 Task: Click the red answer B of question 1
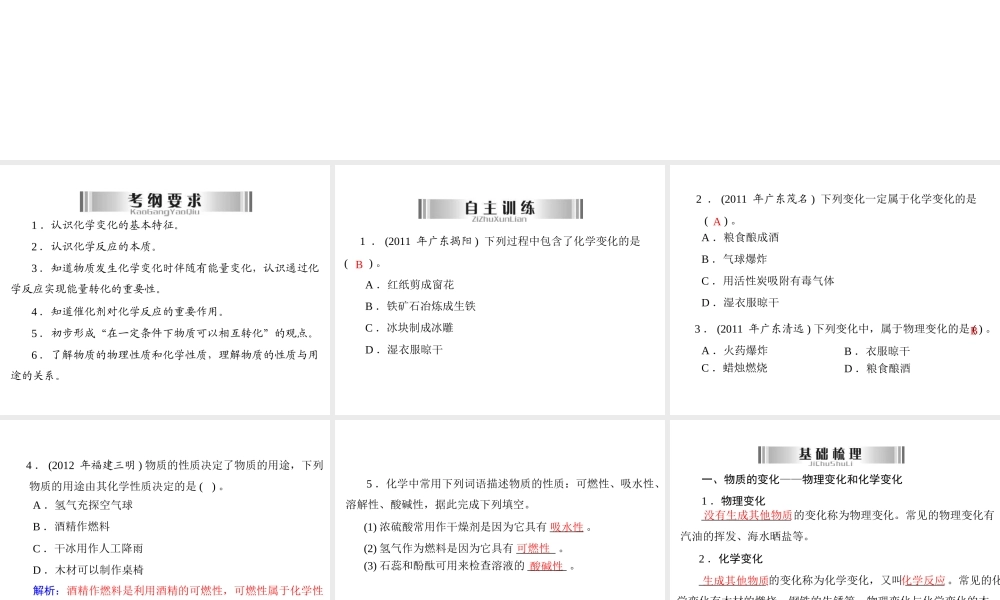click(x=359, y=264)
